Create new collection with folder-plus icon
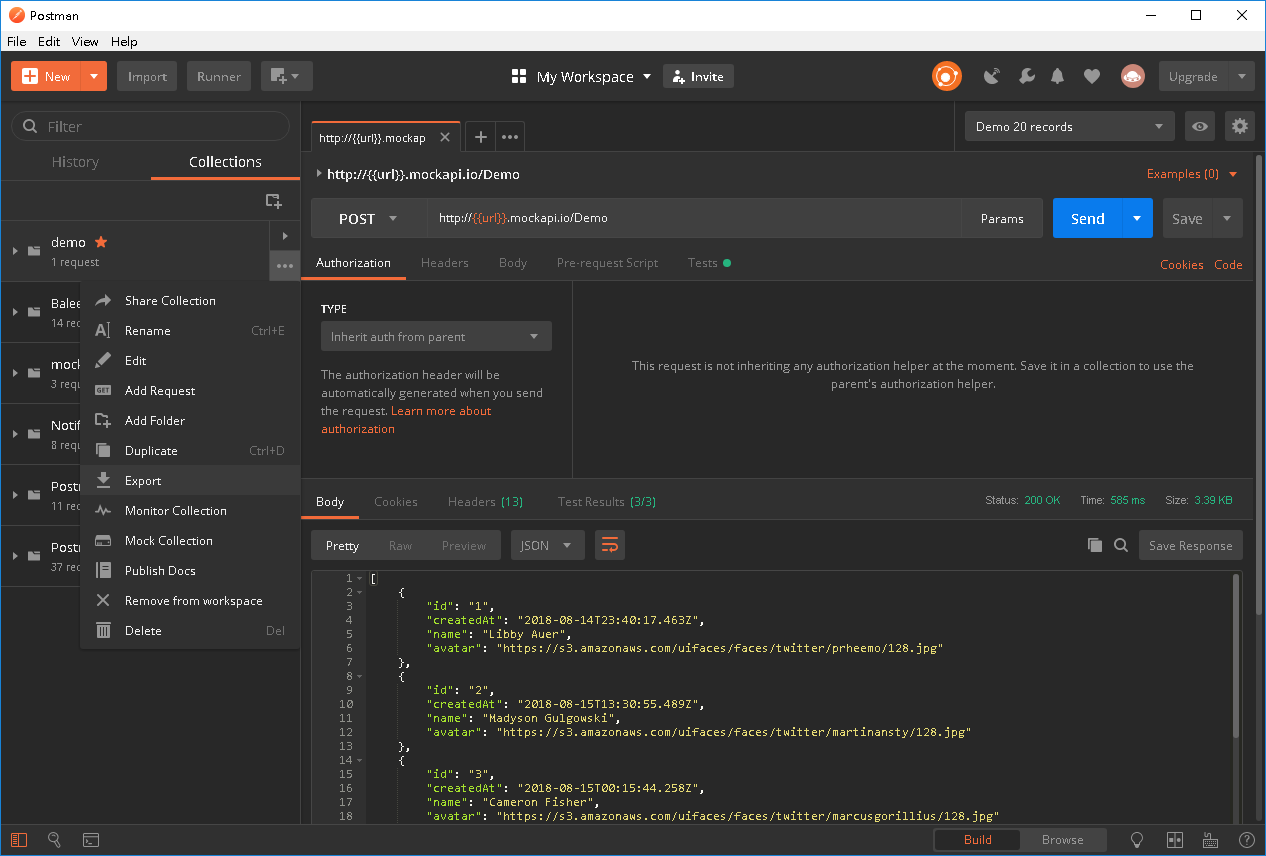This screenshot has width=1266, height=856. 273,200
